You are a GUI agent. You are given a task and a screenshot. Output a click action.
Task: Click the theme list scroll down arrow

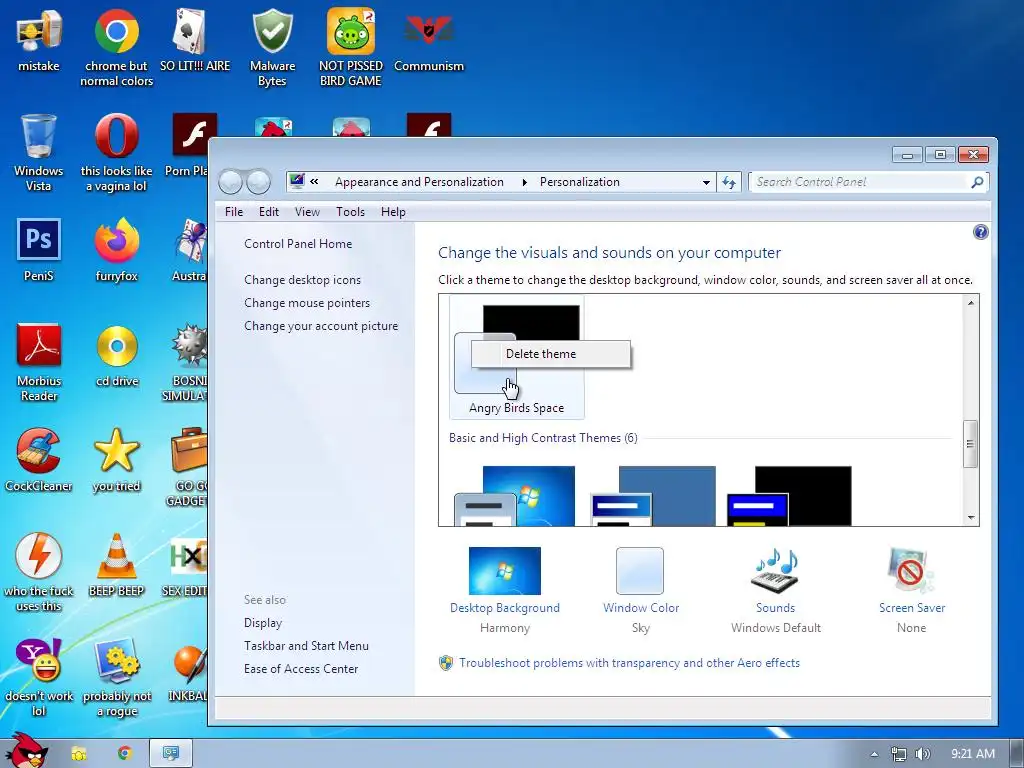(x=970, y=517)
